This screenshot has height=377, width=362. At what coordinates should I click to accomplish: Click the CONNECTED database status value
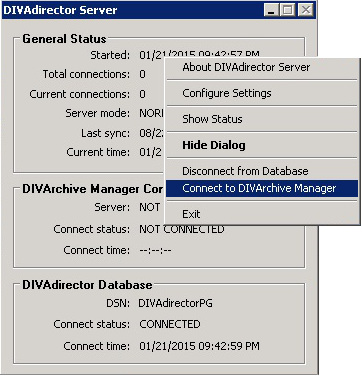point(170,324)
